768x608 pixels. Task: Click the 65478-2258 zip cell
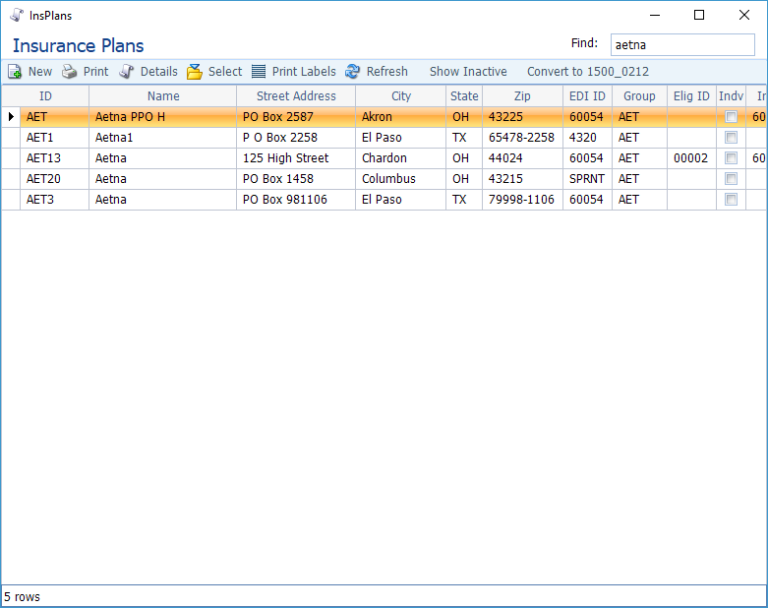click(523, 138)
